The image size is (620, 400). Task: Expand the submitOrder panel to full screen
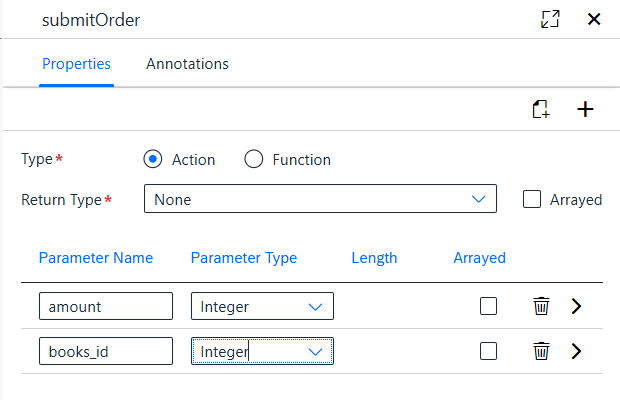click(x=550, y=19)
